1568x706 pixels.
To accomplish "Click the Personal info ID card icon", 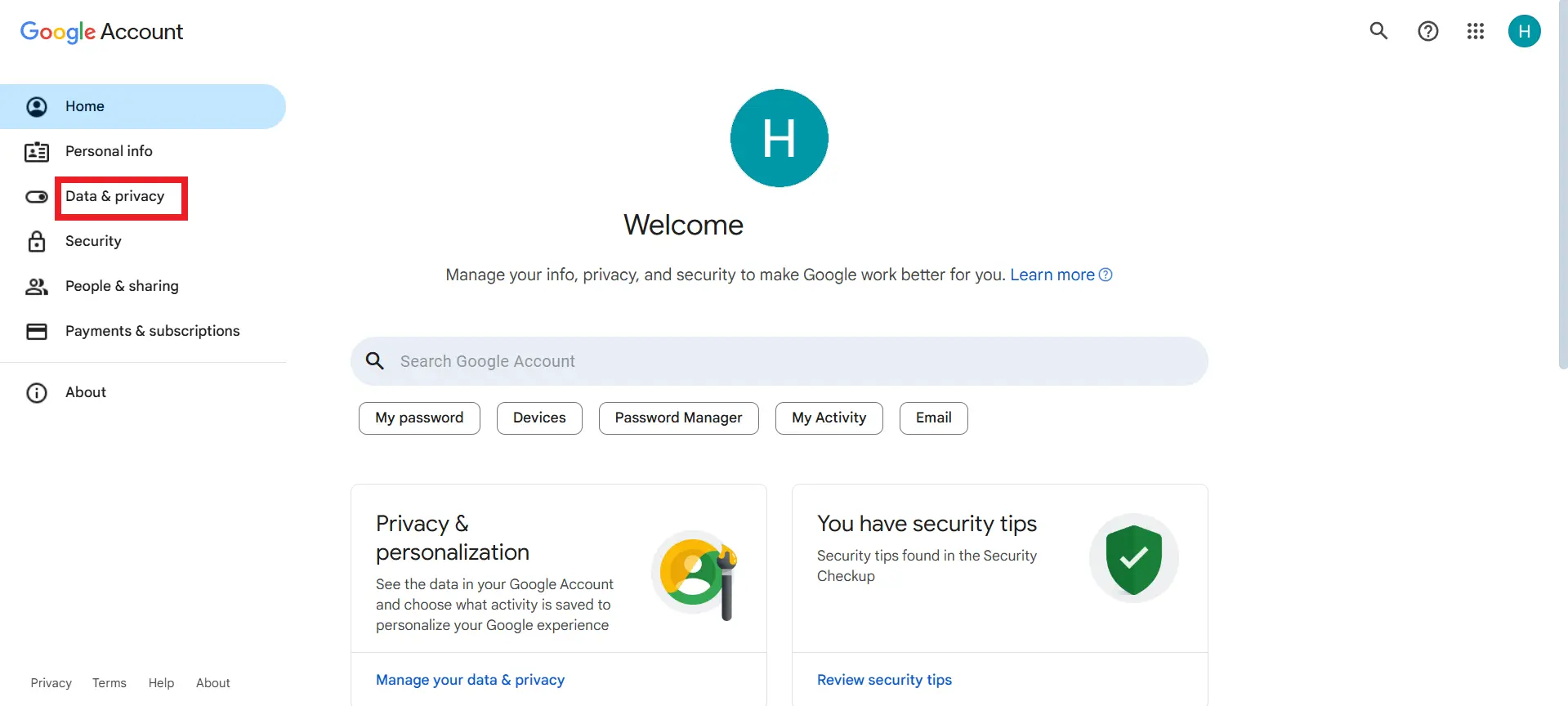I will (37, 152).
